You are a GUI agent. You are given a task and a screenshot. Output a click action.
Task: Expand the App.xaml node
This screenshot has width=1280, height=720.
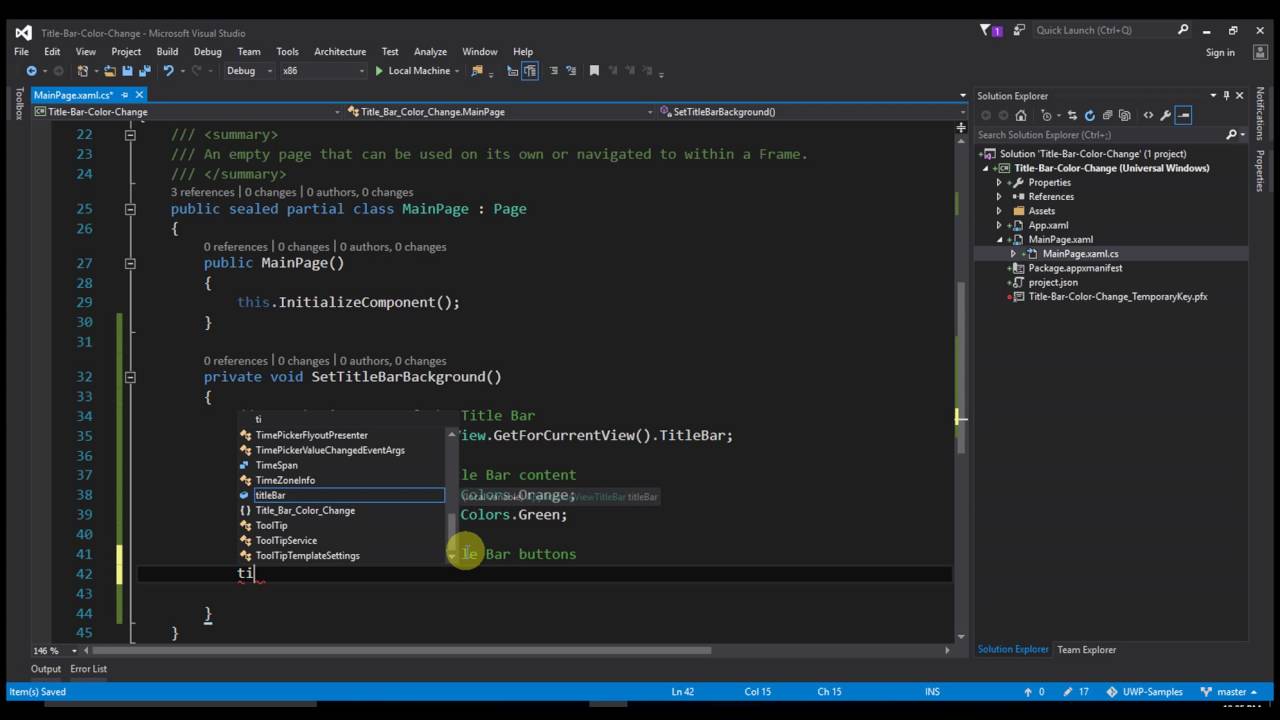point(999,225)
